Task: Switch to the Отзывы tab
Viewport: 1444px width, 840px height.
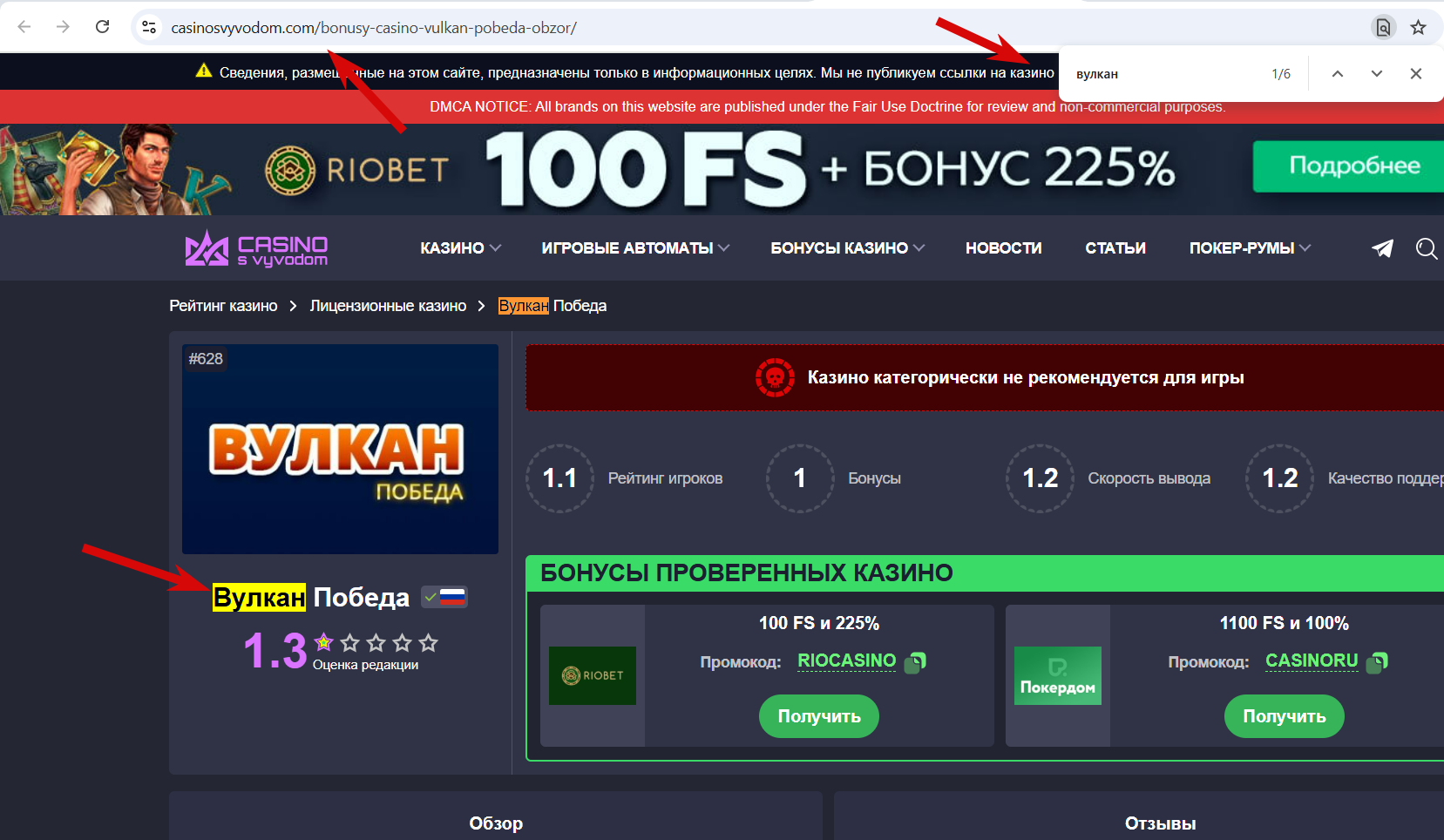Action: coord(1160,823)
